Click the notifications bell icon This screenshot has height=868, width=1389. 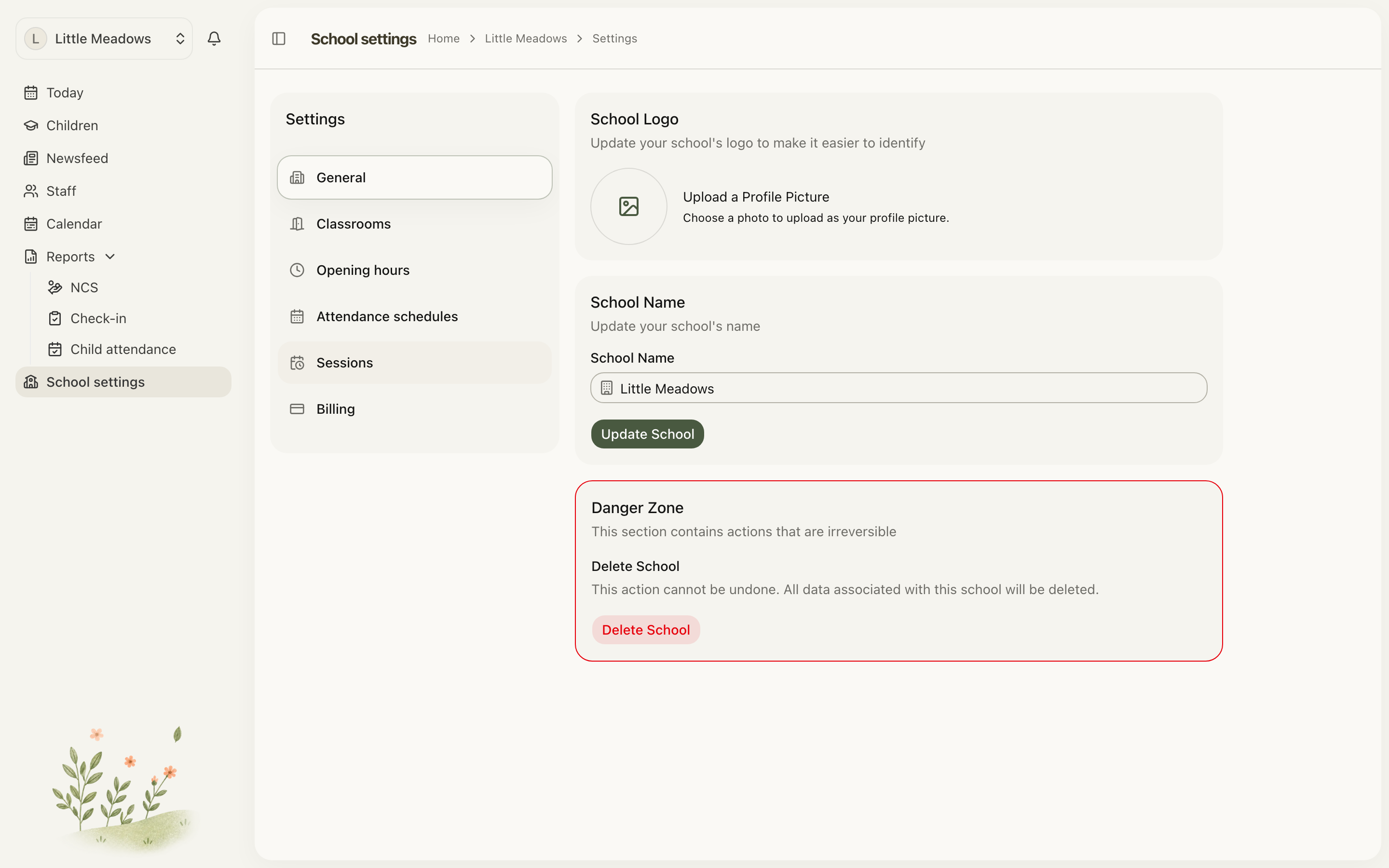(214, 39)
